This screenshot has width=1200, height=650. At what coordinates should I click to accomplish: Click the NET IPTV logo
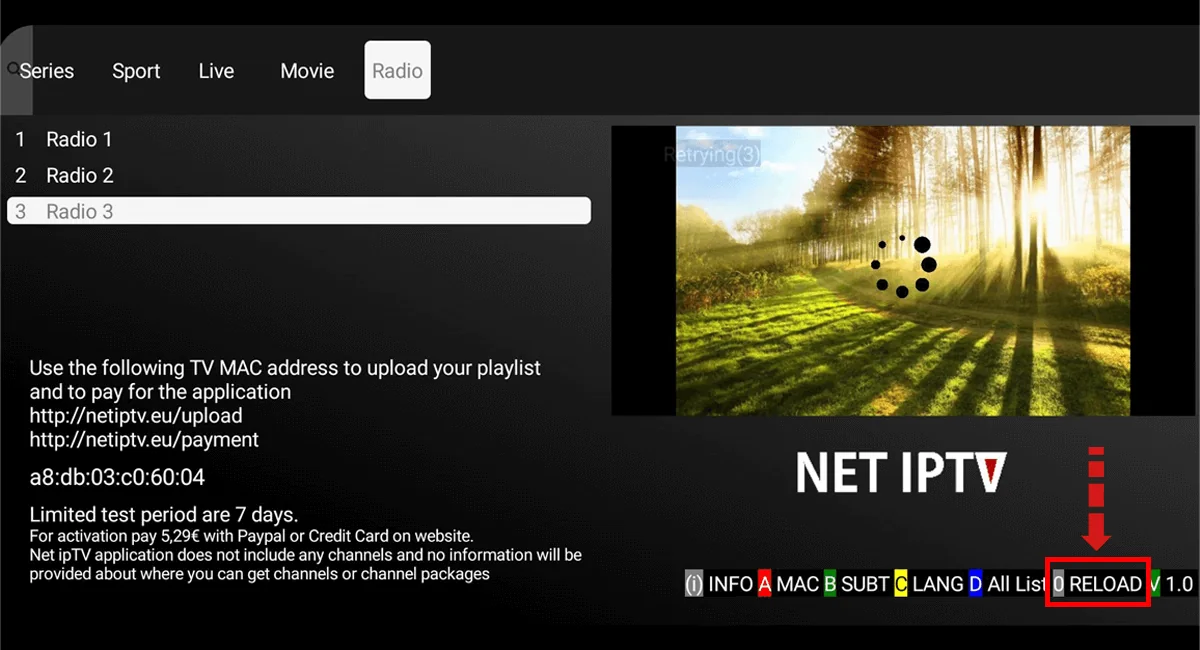click(x=901, y=472)
